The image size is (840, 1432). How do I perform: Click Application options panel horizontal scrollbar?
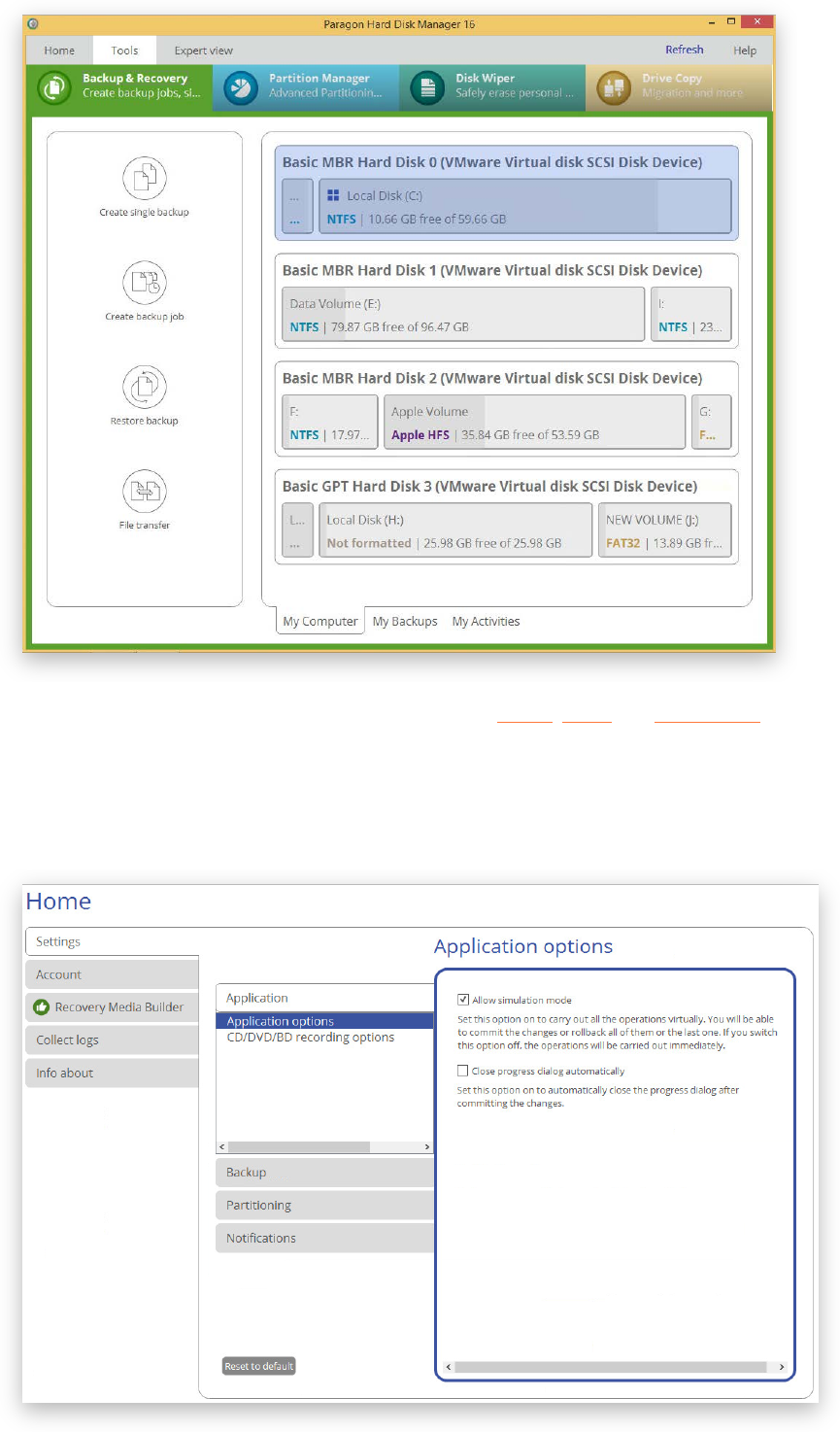click(x=610, y=1367)
